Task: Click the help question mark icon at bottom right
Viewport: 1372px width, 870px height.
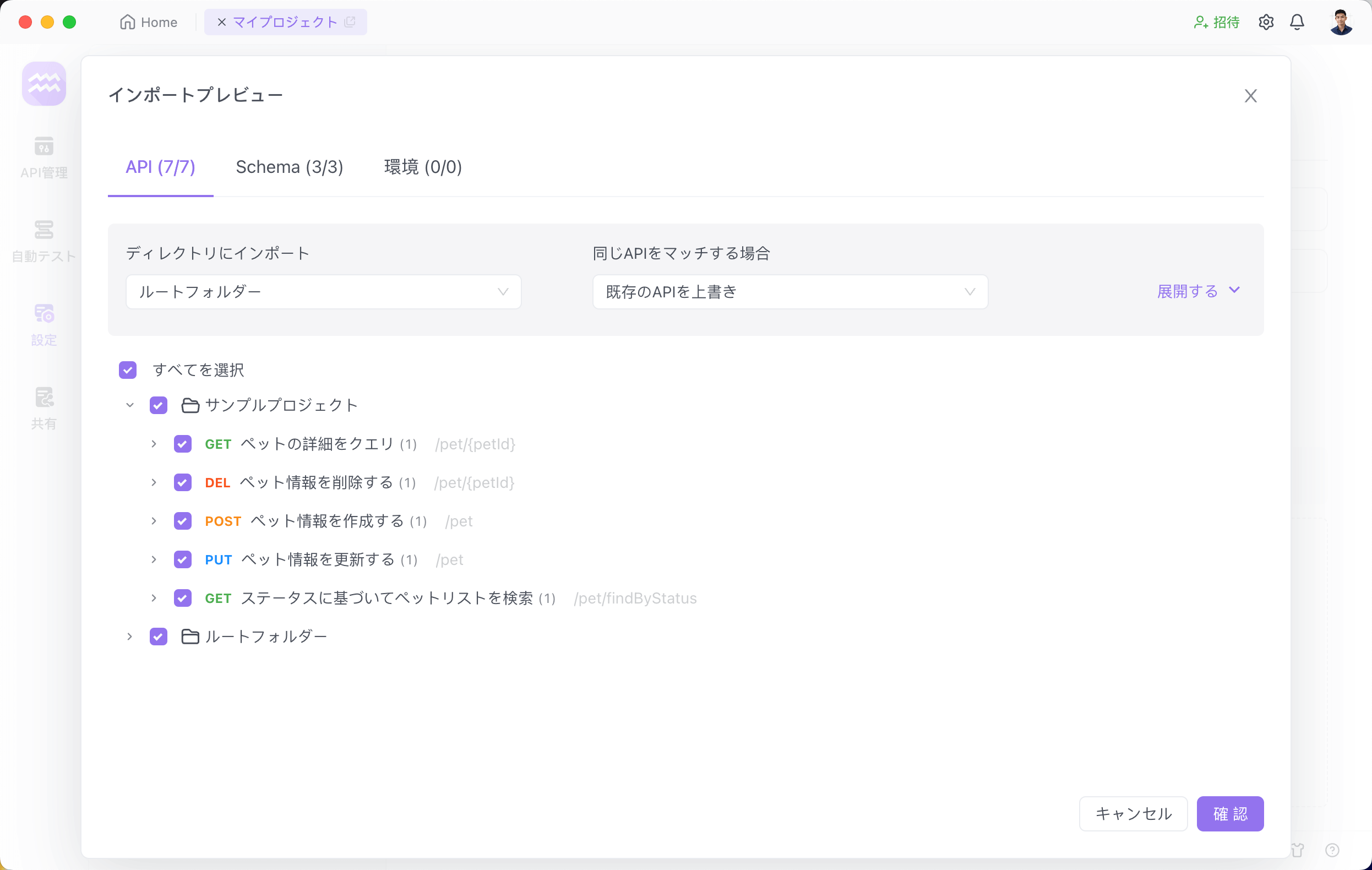Action: pyautogui.click(x=1332, y=850)
